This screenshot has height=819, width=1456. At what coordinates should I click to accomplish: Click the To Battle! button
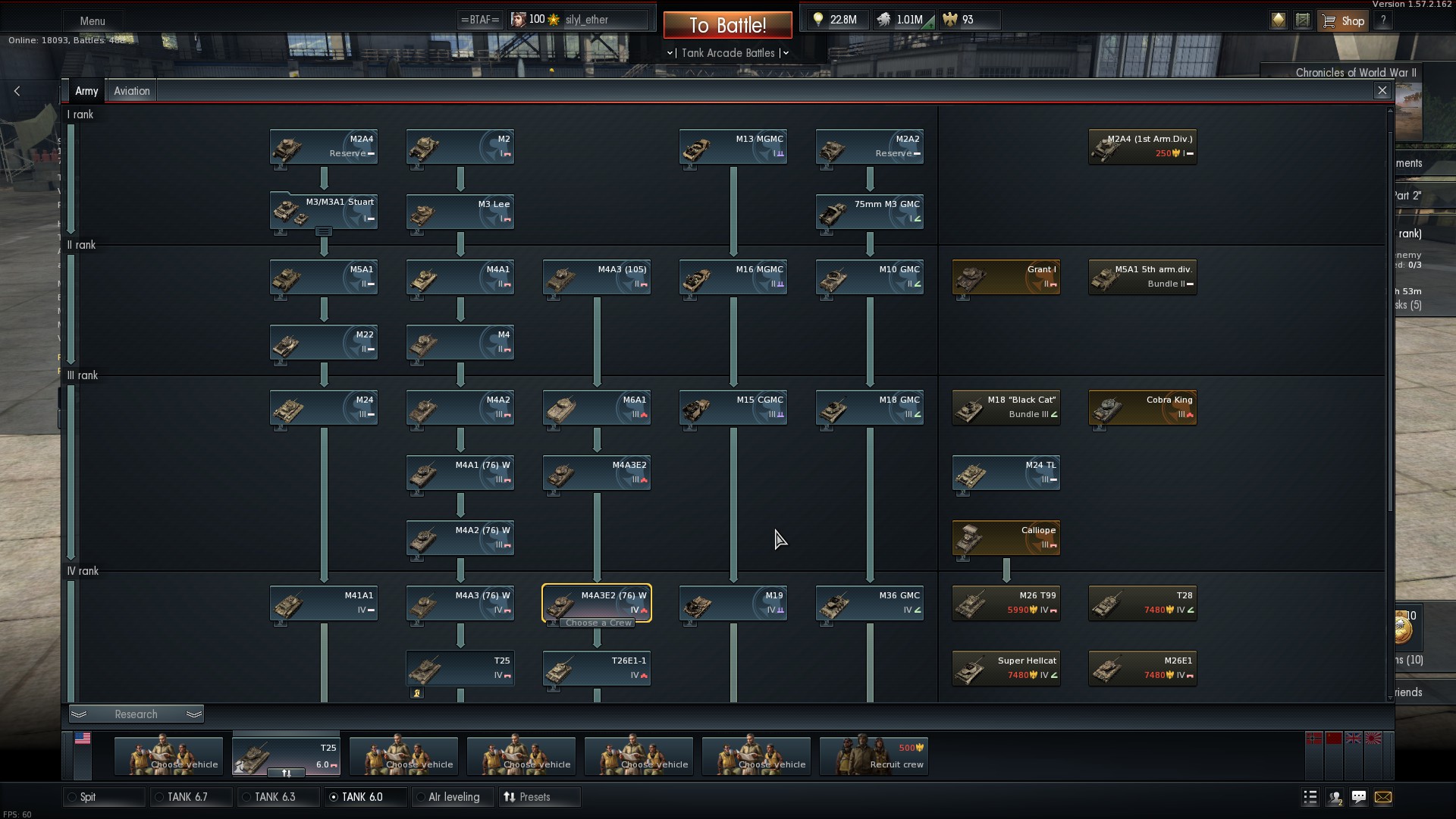coord(728,25)
